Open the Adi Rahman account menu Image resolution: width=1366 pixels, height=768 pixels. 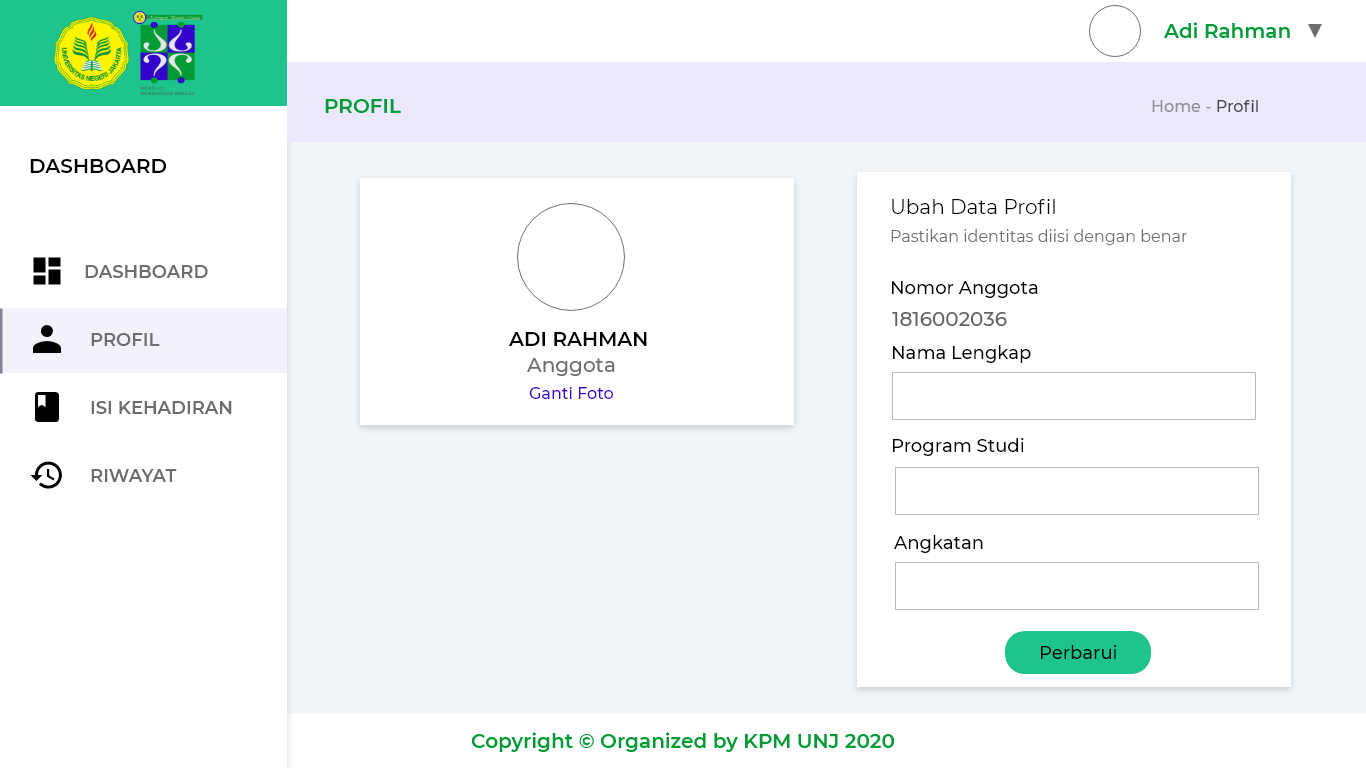tap(1227, 31)
